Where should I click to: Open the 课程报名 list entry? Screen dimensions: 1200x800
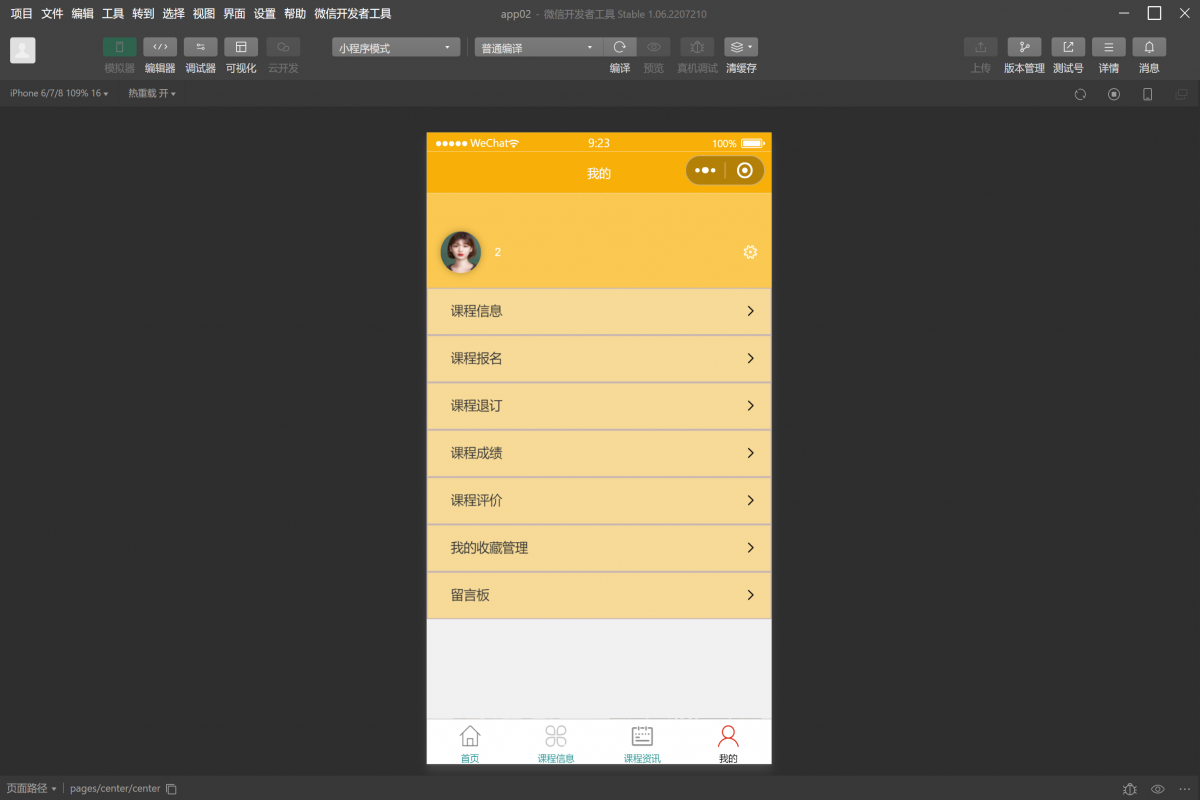598,358
